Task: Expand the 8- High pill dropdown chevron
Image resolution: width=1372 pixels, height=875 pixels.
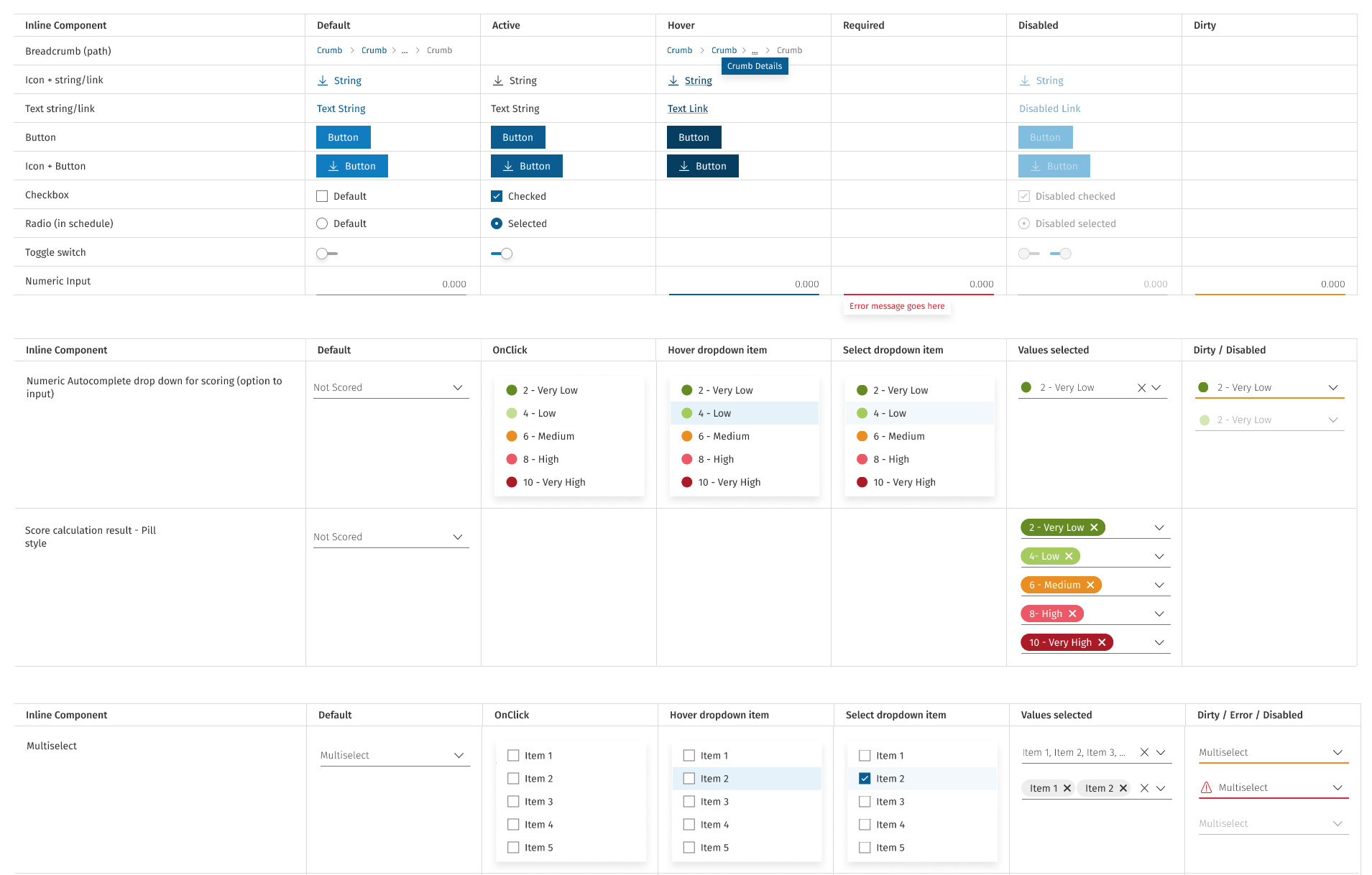Action: (1159, 614)
